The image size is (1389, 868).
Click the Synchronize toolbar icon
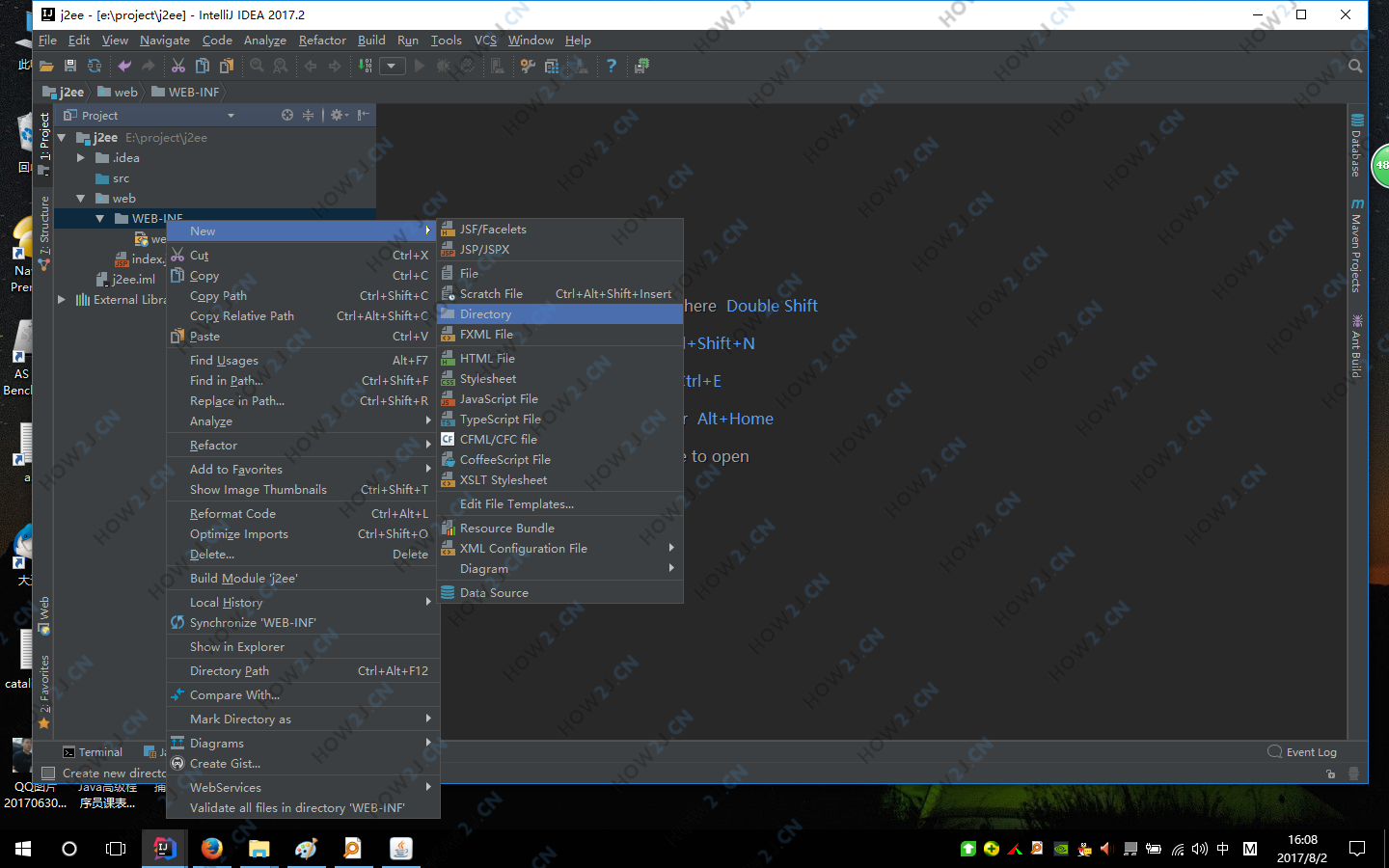[95, 67]
